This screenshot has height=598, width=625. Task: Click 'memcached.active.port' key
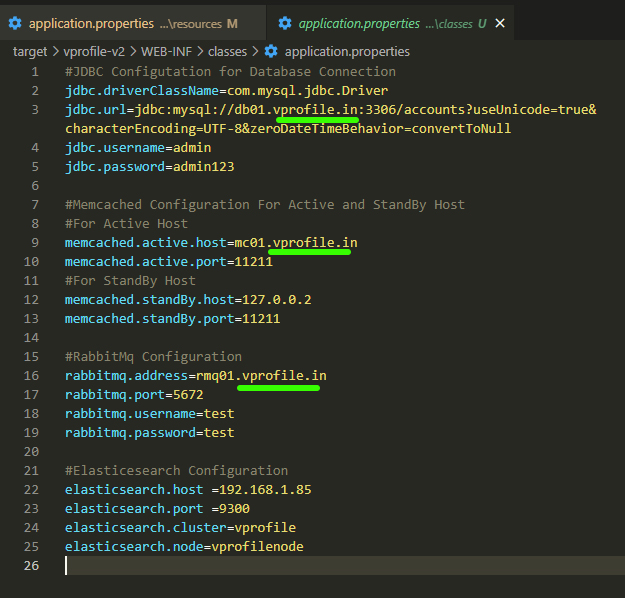[x=145, y=262]
